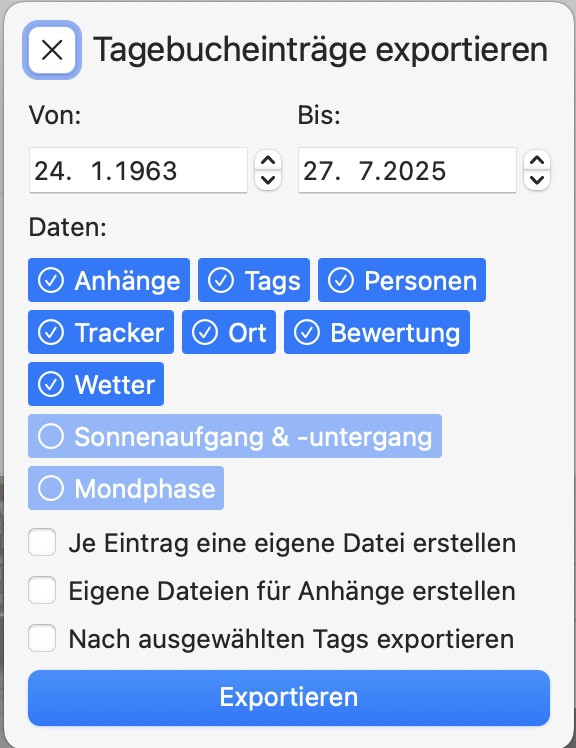Check Je Eintrag eine eigene Datei erstellen
576x748 pixels.
coord(42,542)
